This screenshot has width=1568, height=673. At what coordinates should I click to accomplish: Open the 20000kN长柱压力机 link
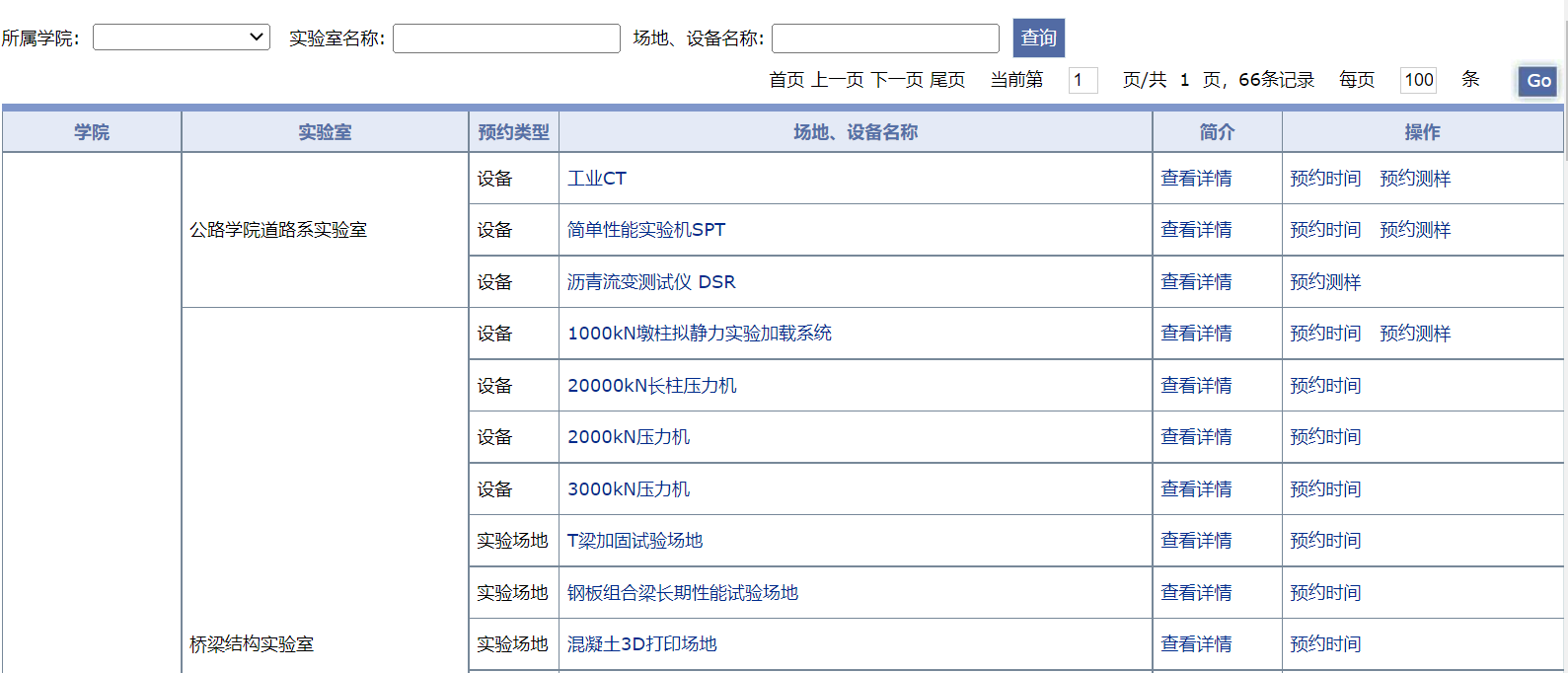coord(651,386)
